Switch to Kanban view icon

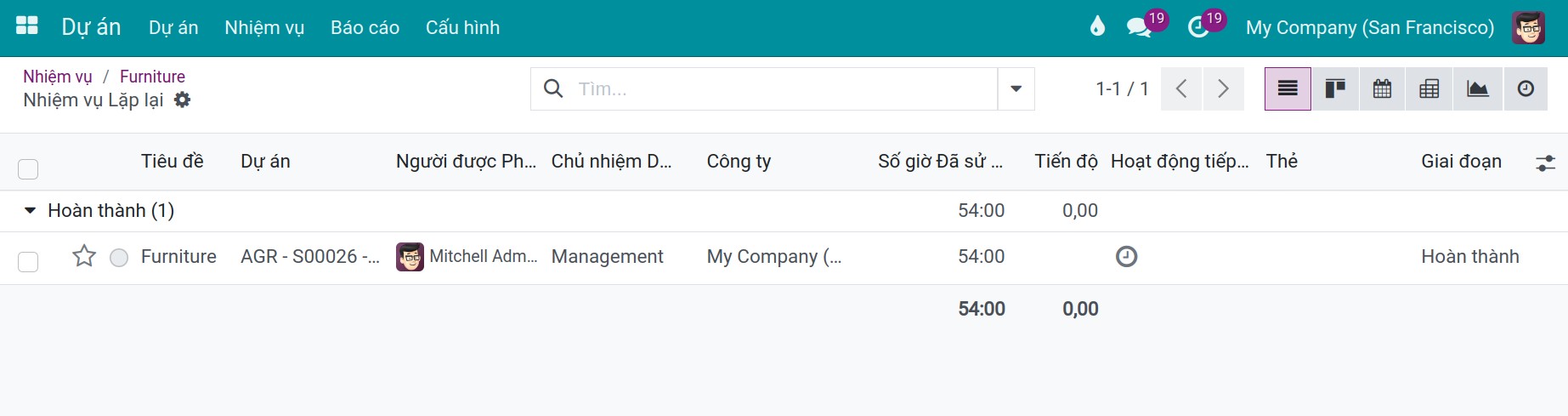(x=1335, y=88)
